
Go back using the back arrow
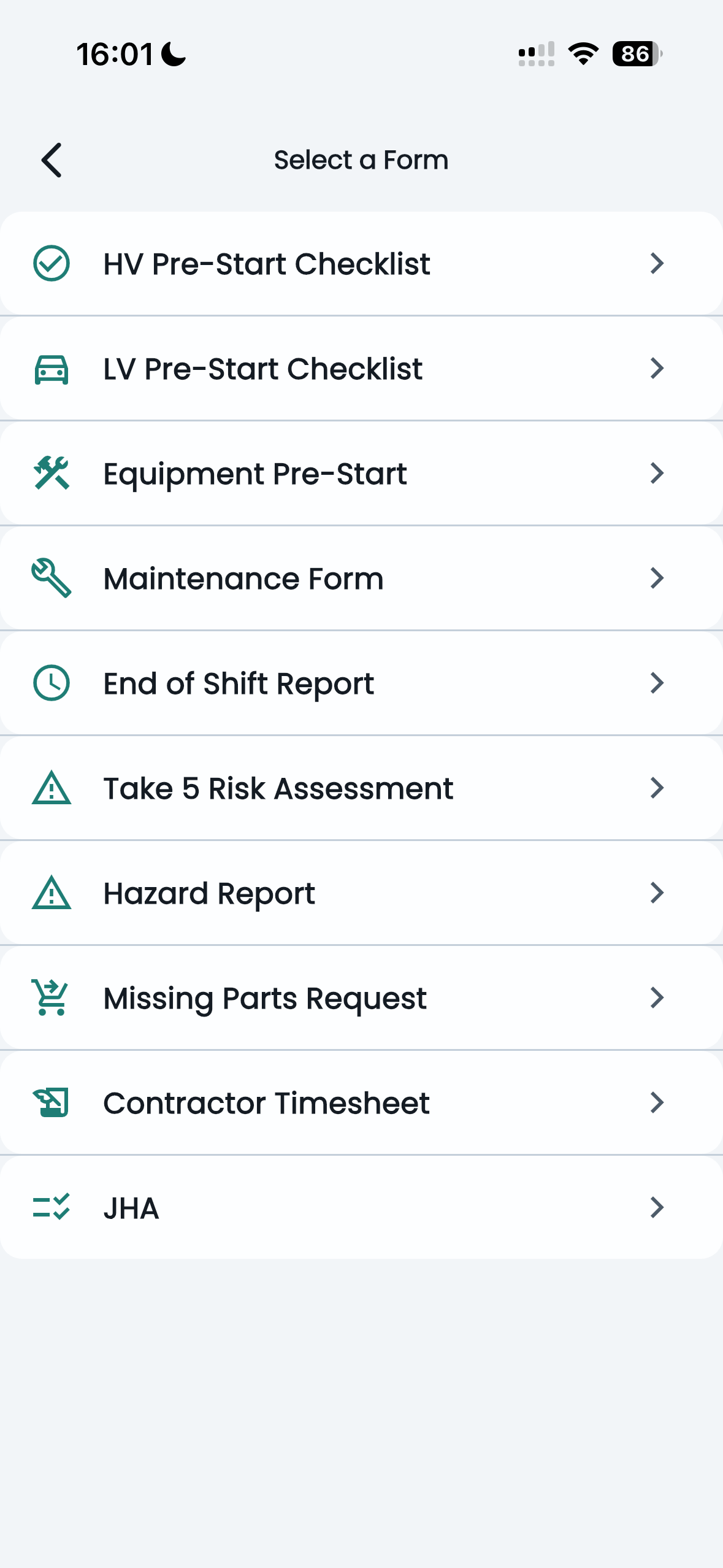pos(52,159)
